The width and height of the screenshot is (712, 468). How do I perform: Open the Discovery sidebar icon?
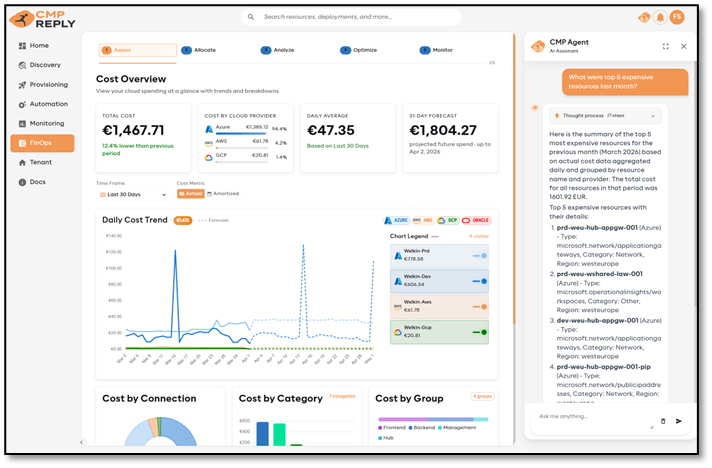tap(22, 65)
